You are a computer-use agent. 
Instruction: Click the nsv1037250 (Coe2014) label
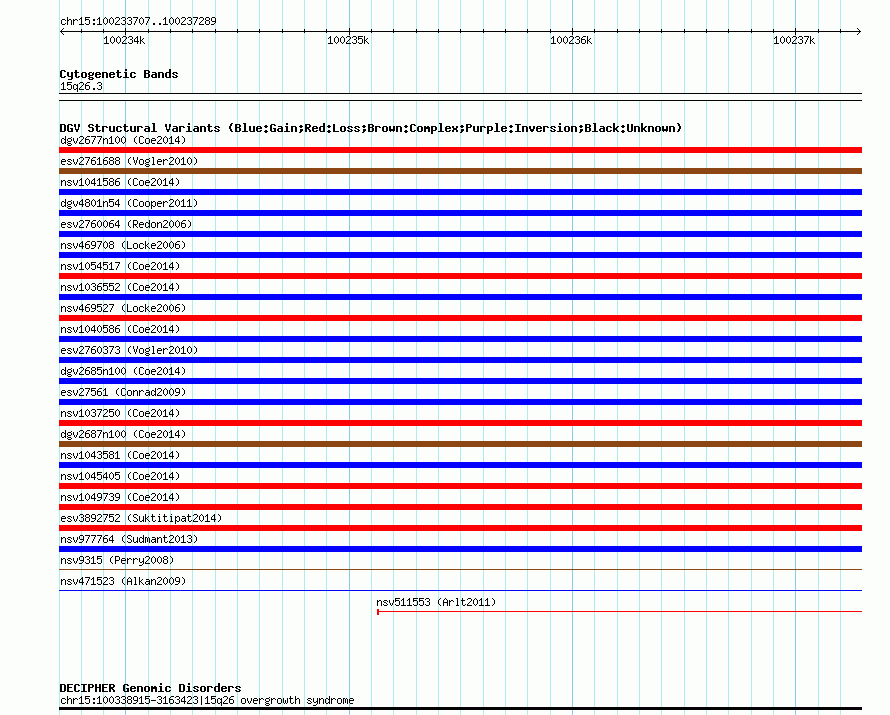tap(120, 413)
